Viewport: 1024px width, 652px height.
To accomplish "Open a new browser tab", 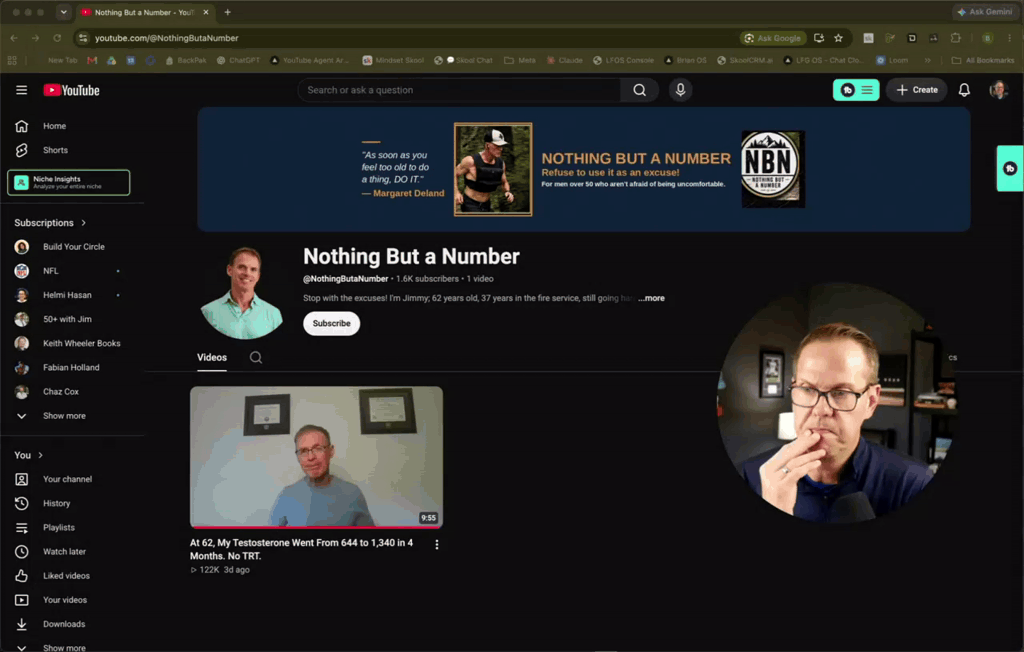I will tap(227, 12).
